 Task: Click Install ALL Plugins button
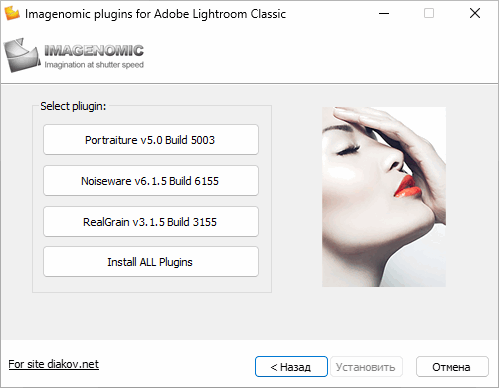coord(151,262)
